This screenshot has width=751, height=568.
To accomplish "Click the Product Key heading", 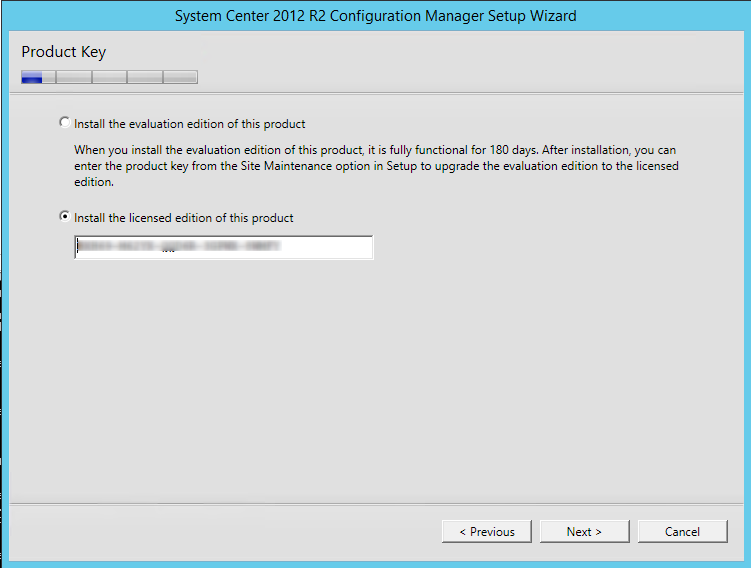I will [64, 52].
